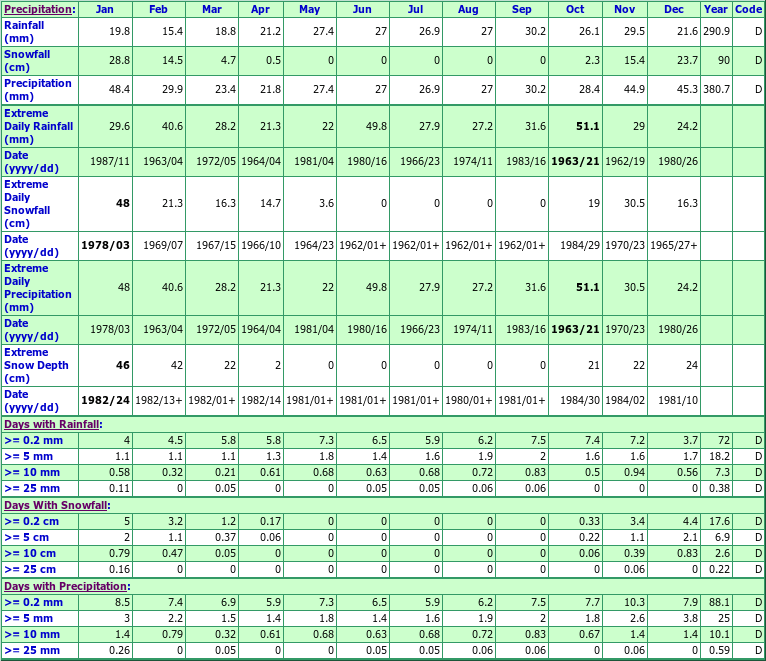The image size is (766, 661).
Task: Click the Oct column header
Action: point(574,9)
